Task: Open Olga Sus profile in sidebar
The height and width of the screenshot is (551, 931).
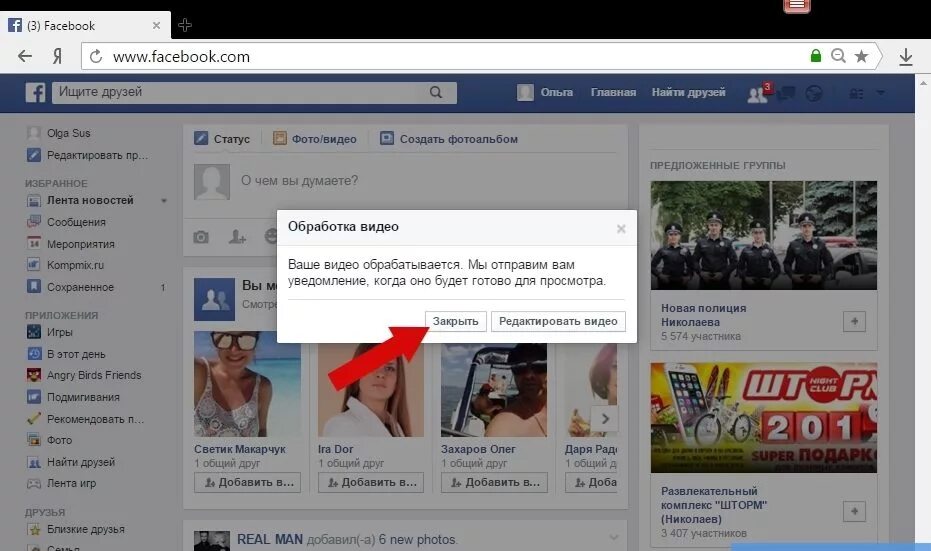Action: point(68,134)
